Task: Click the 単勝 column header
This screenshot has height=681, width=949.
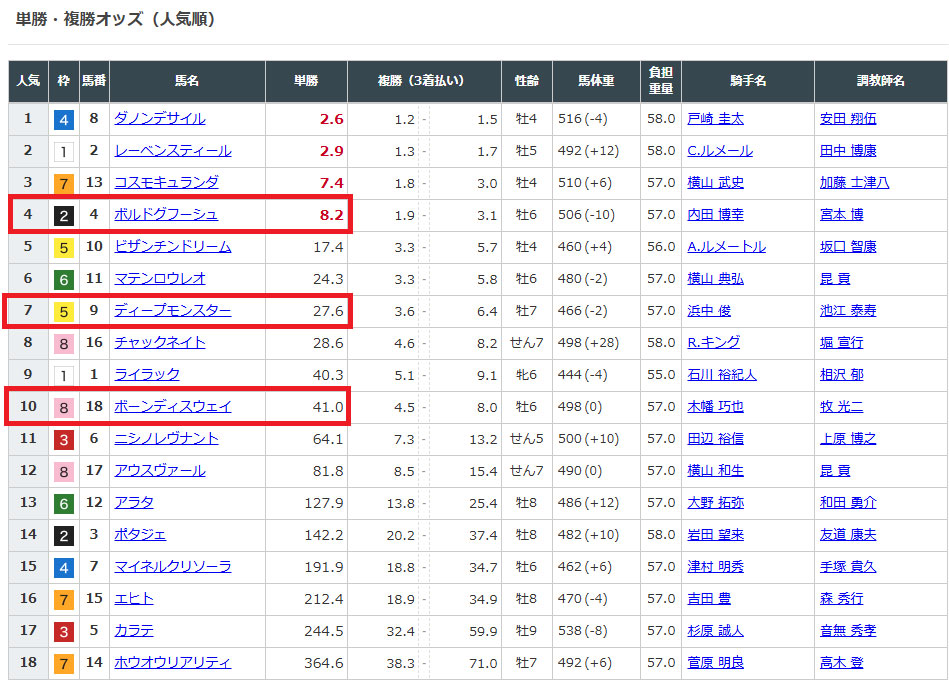Action: [306, 81]
